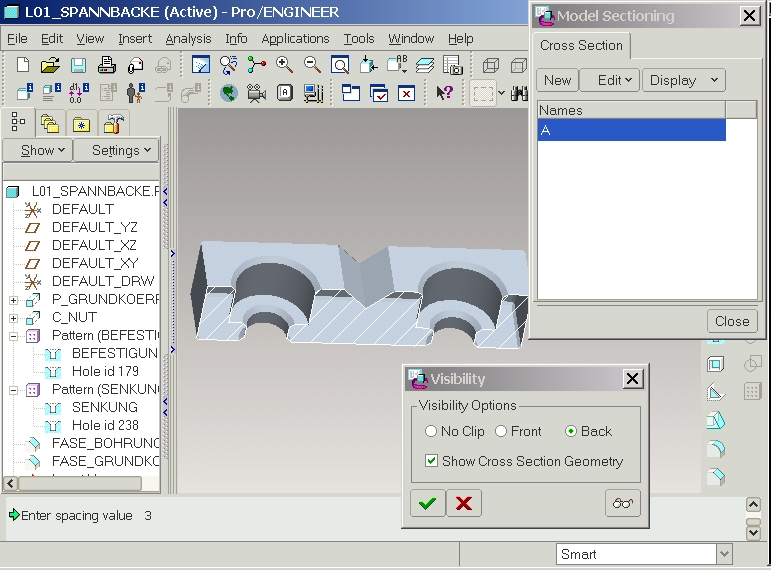The width and height of the screenshot is (771, 570).
Task: Click the Open folder toolbar icon
Action: pyautogui.click(x=50, y=65)
